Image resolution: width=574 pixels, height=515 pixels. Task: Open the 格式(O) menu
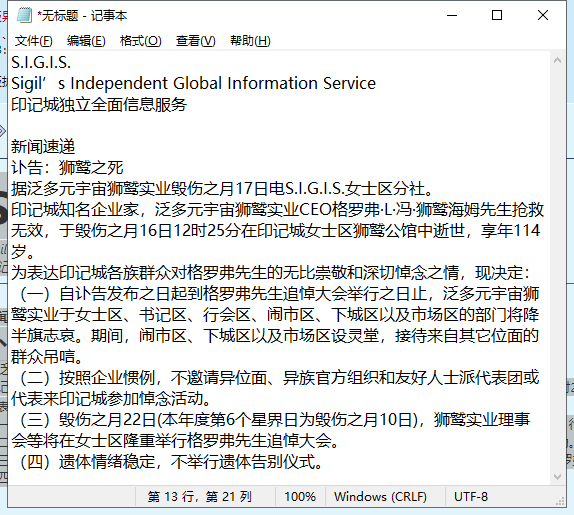tap(141, 41)
